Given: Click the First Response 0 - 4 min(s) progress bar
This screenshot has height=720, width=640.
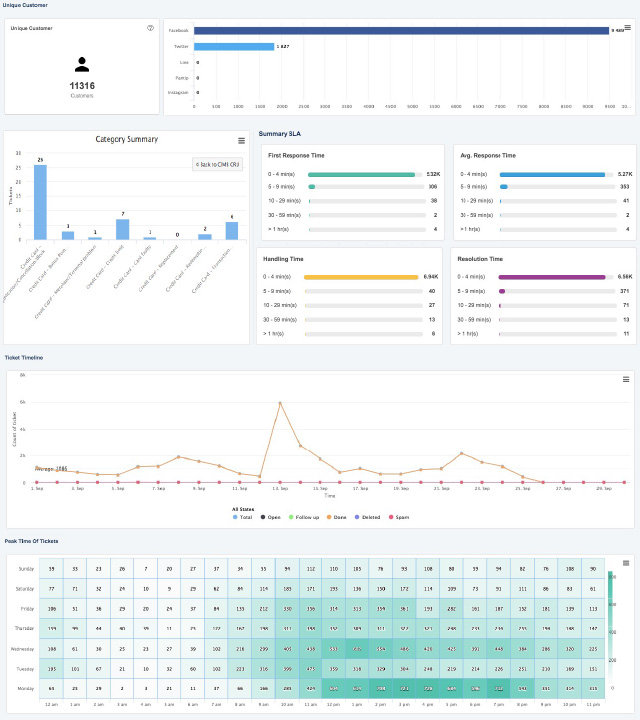Looking at the screenshot, I should click(362, 174).
